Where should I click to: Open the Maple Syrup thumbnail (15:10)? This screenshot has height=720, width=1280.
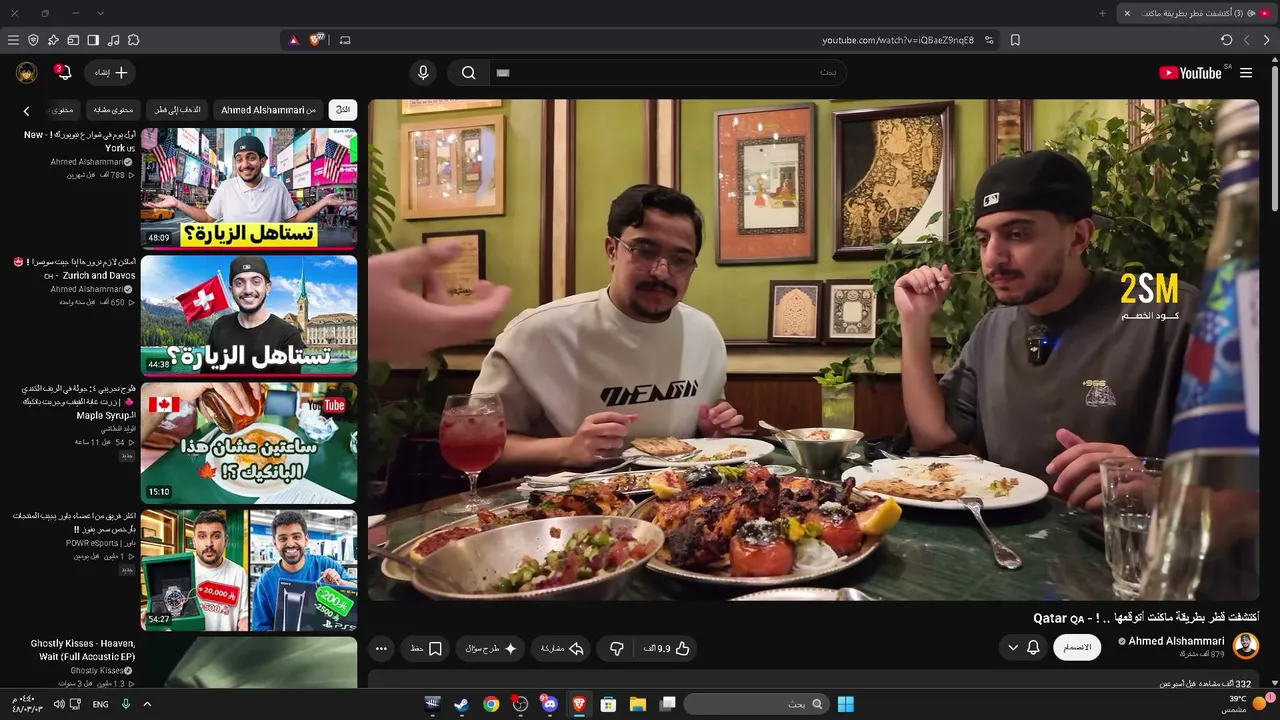tap(249, 443)
